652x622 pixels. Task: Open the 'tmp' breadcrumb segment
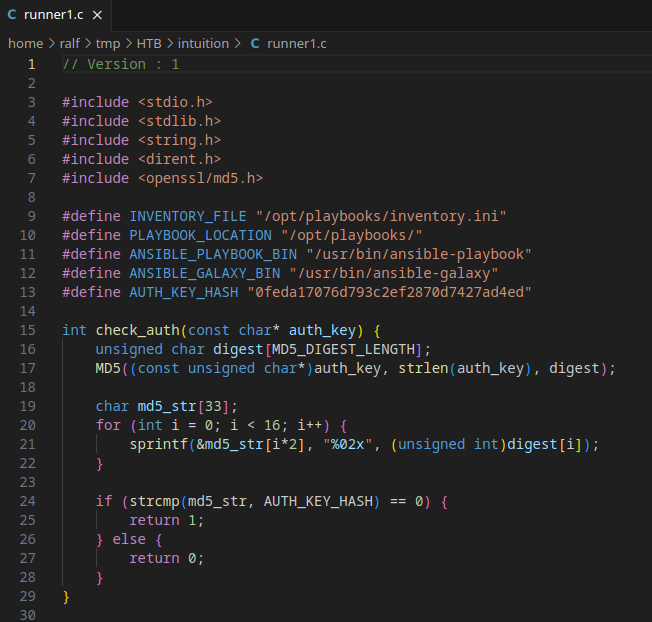(108, 43)
